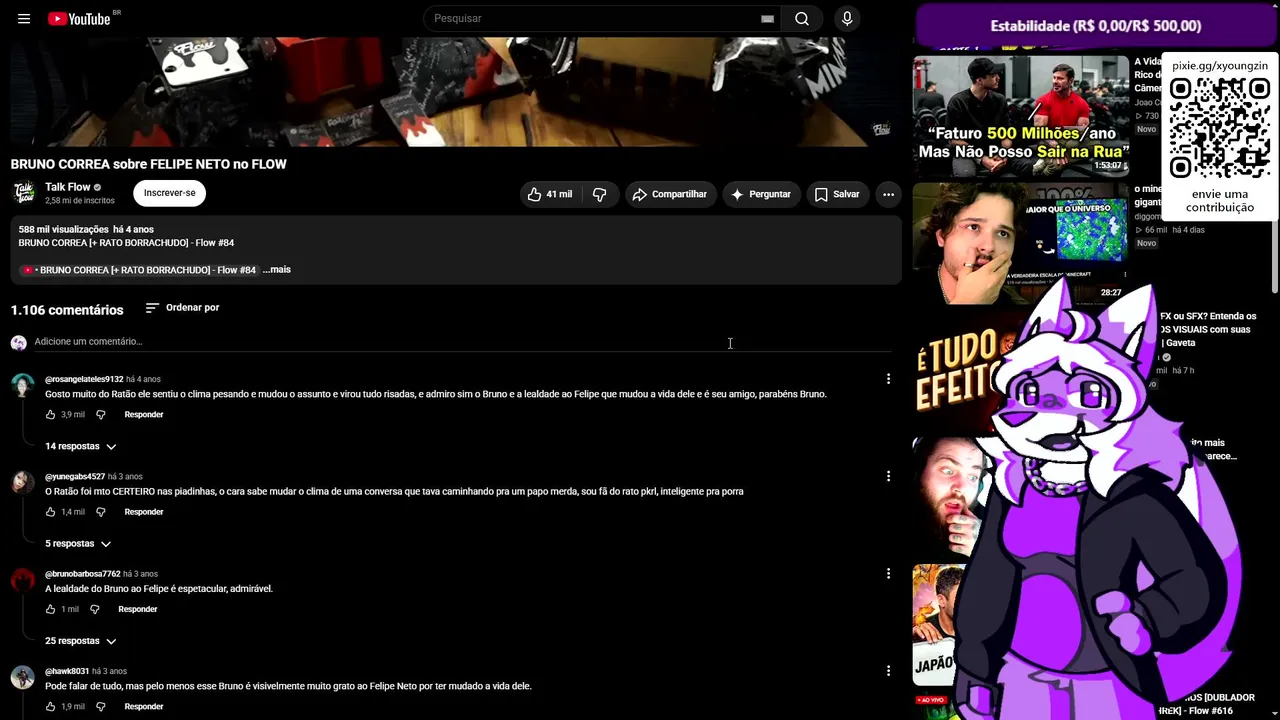This screenshot has height=720, width=1280.
Task: Reply to @rosangelateles9132 with Responder
Action: (x=144, y=414)
